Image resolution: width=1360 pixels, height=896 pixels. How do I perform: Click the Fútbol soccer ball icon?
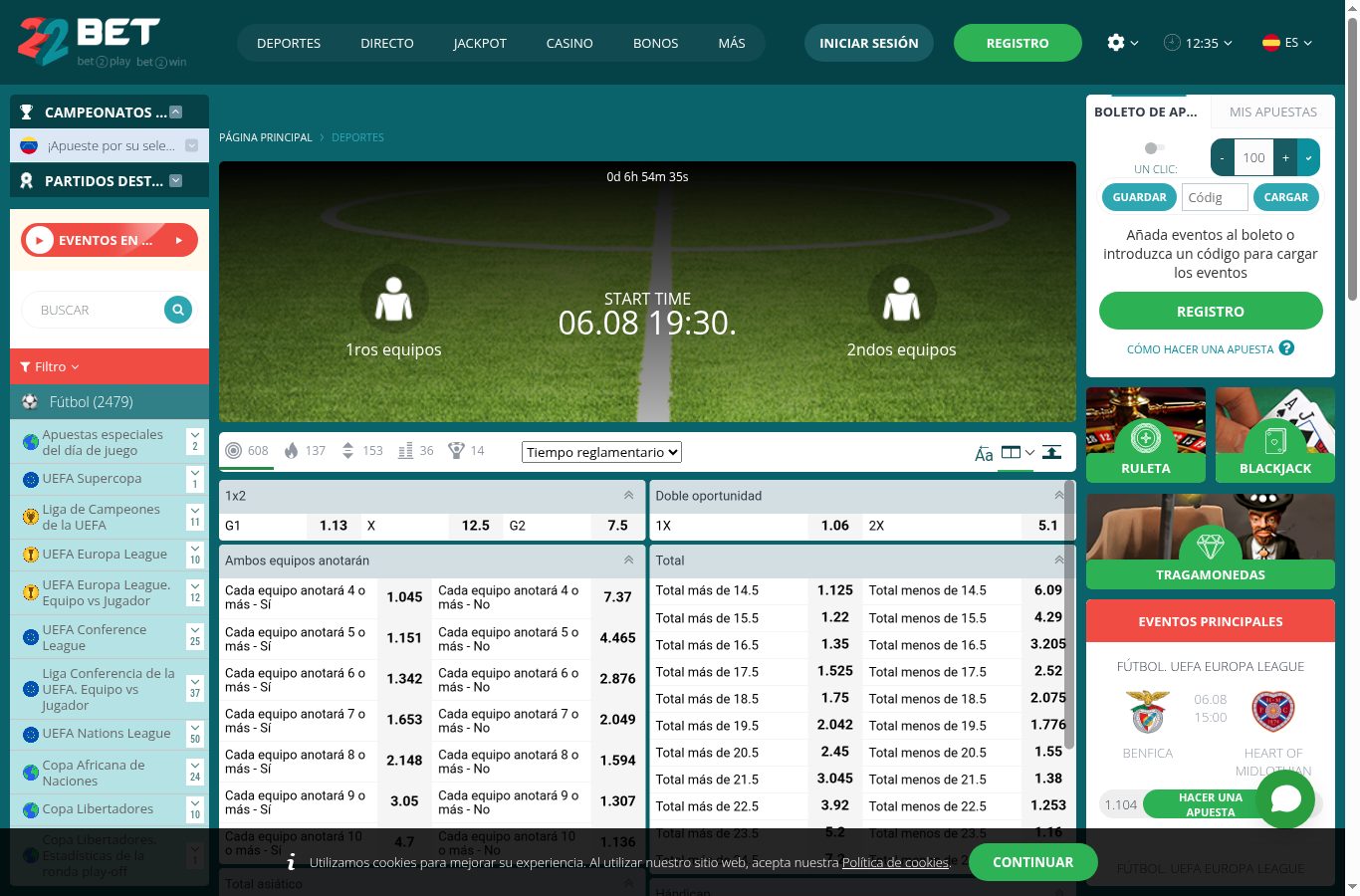tap(30, 402)
